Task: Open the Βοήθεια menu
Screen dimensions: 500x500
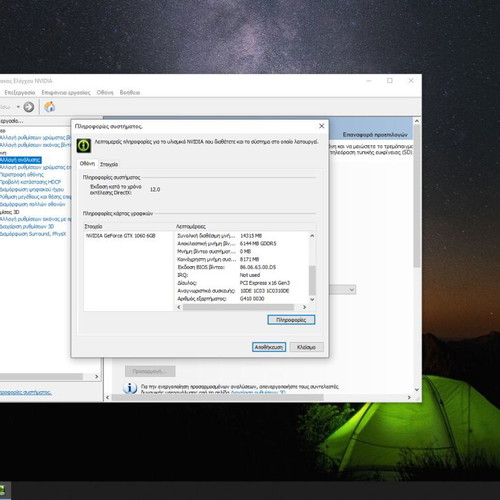Action: 130,92
